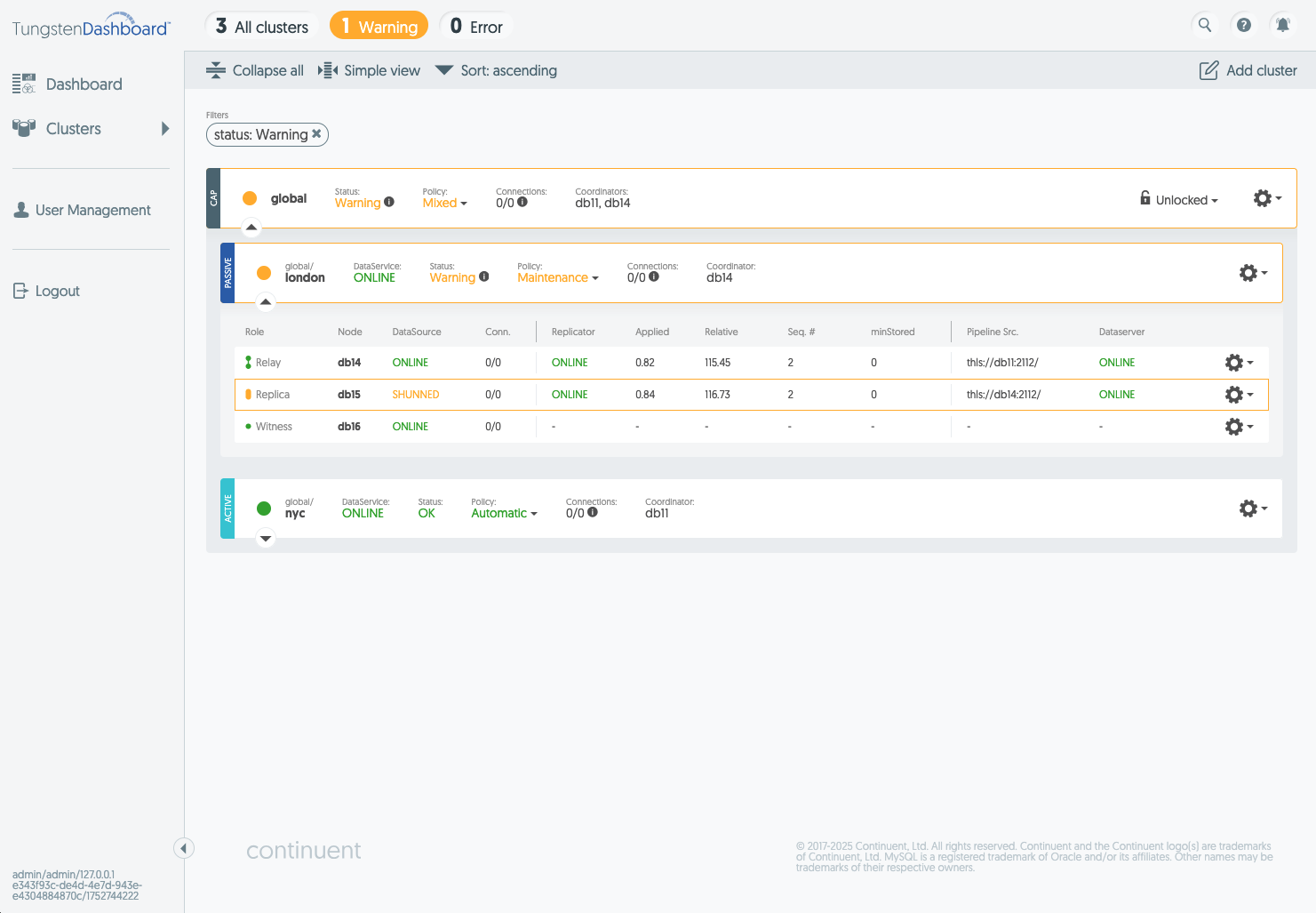Open the search magnifier icon
Image resolution: width=1316 pixels, height=913 pixels.
click(1205, 25)
